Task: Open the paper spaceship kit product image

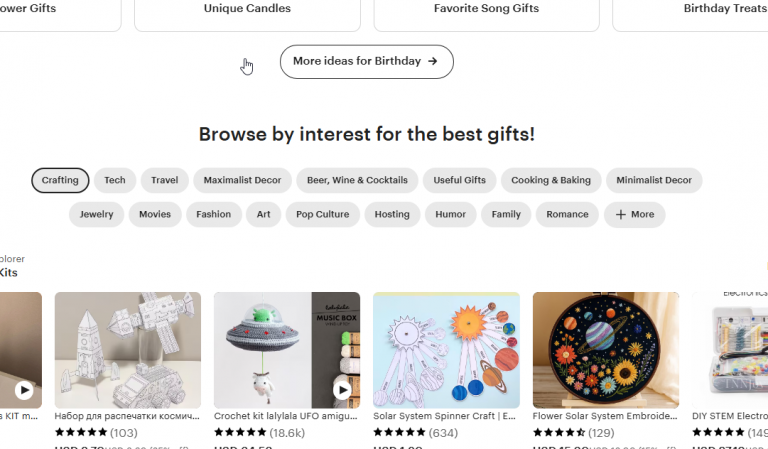Action: coord(128,350)
